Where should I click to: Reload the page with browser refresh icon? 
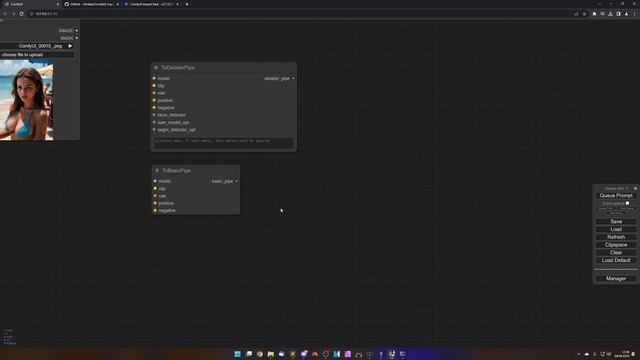(x=22, y=14)
